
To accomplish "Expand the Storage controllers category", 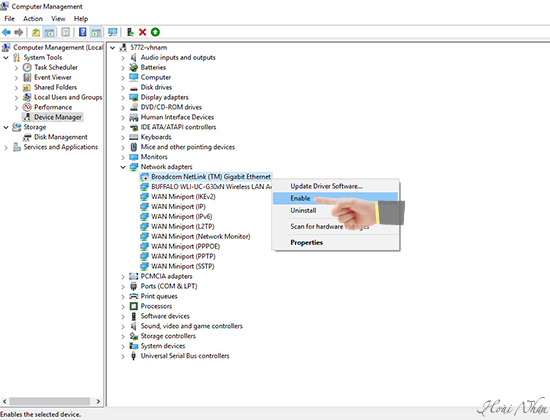I will tap(123, 336).
